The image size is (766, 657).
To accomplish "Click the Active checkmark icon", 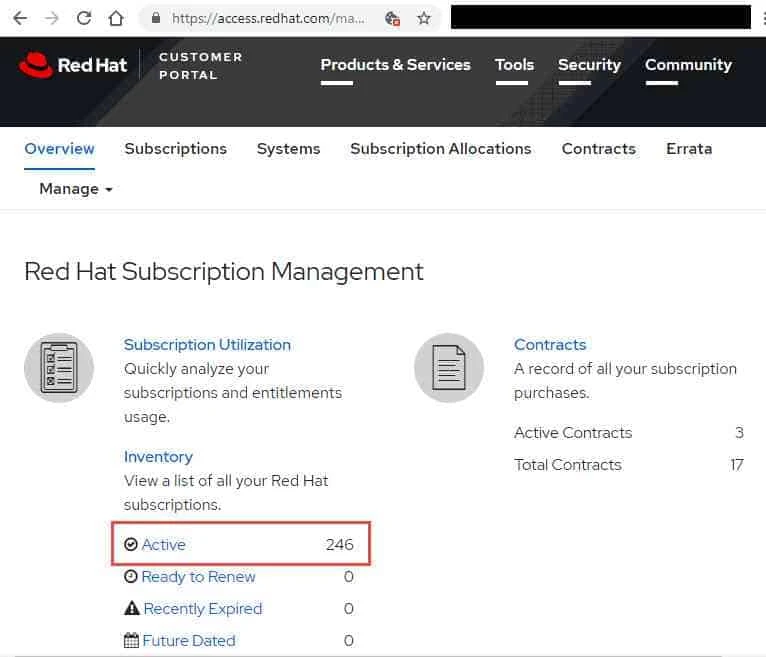I will (130, 544).
